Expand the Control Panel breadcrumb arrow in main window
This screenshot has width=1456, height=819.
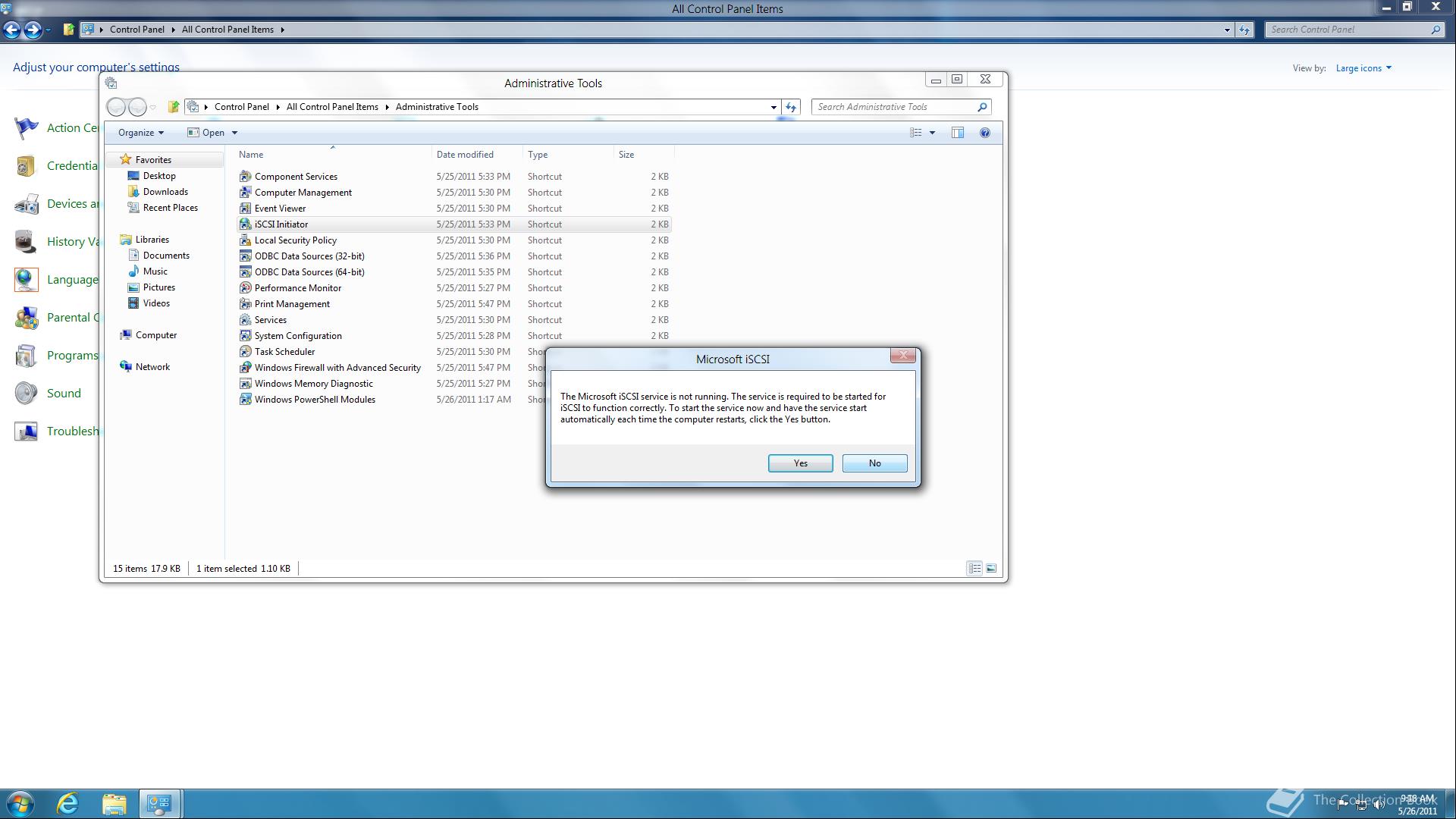click(173, 30)
